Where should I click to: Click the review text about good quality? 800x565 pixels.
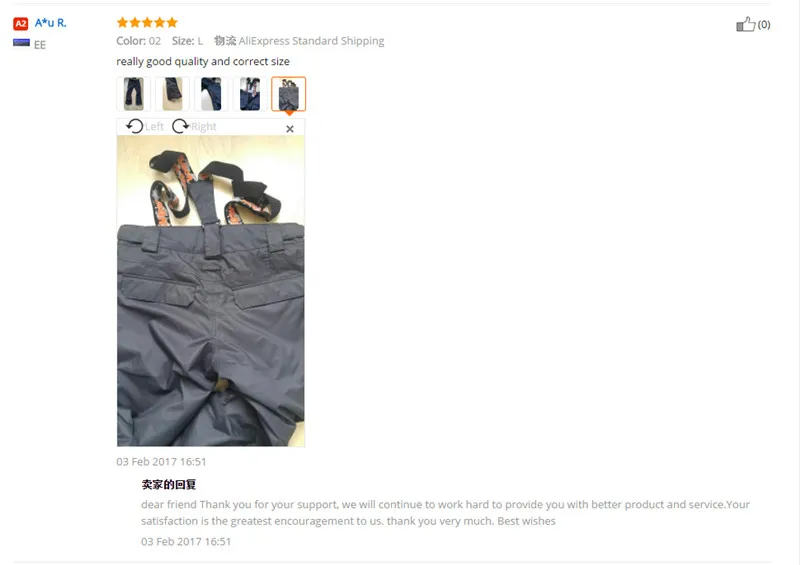203,62
